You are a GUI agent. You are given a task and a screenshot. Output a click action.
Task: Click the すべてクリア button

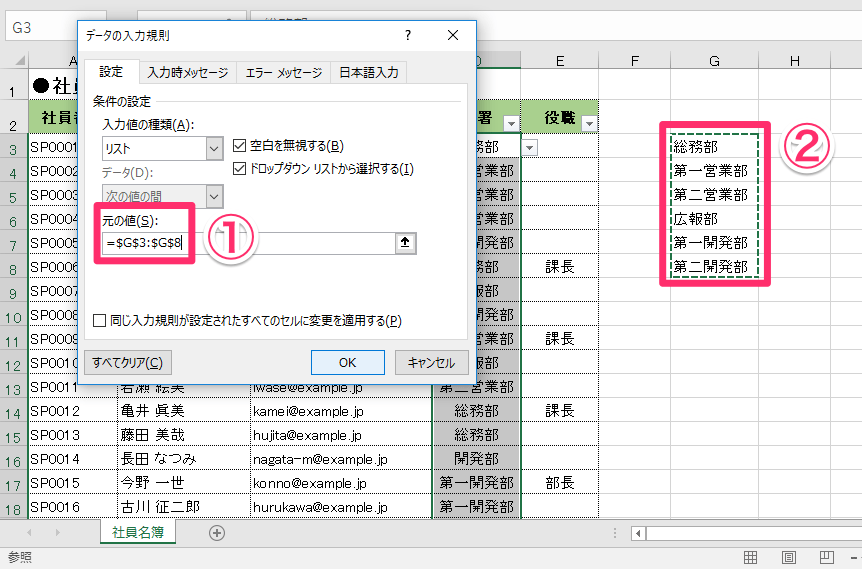128,363
